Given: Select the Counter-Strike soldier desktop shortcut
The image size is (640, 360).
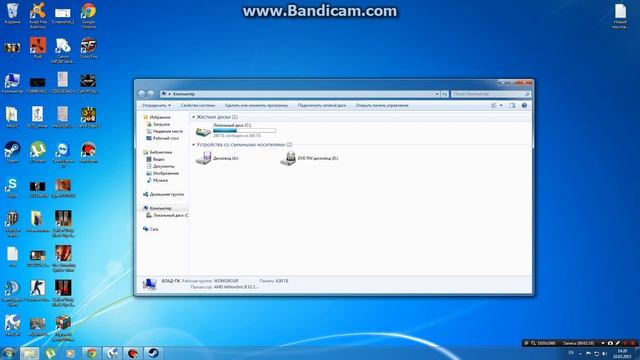Looking at the screenshot, I should [38, 291].
